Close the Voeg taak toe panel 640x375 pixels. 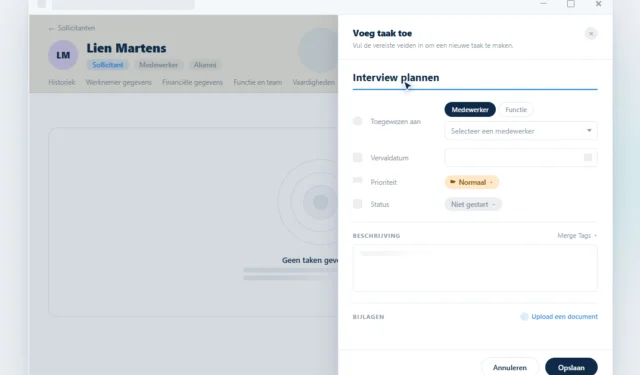click(x=591, y=33)
